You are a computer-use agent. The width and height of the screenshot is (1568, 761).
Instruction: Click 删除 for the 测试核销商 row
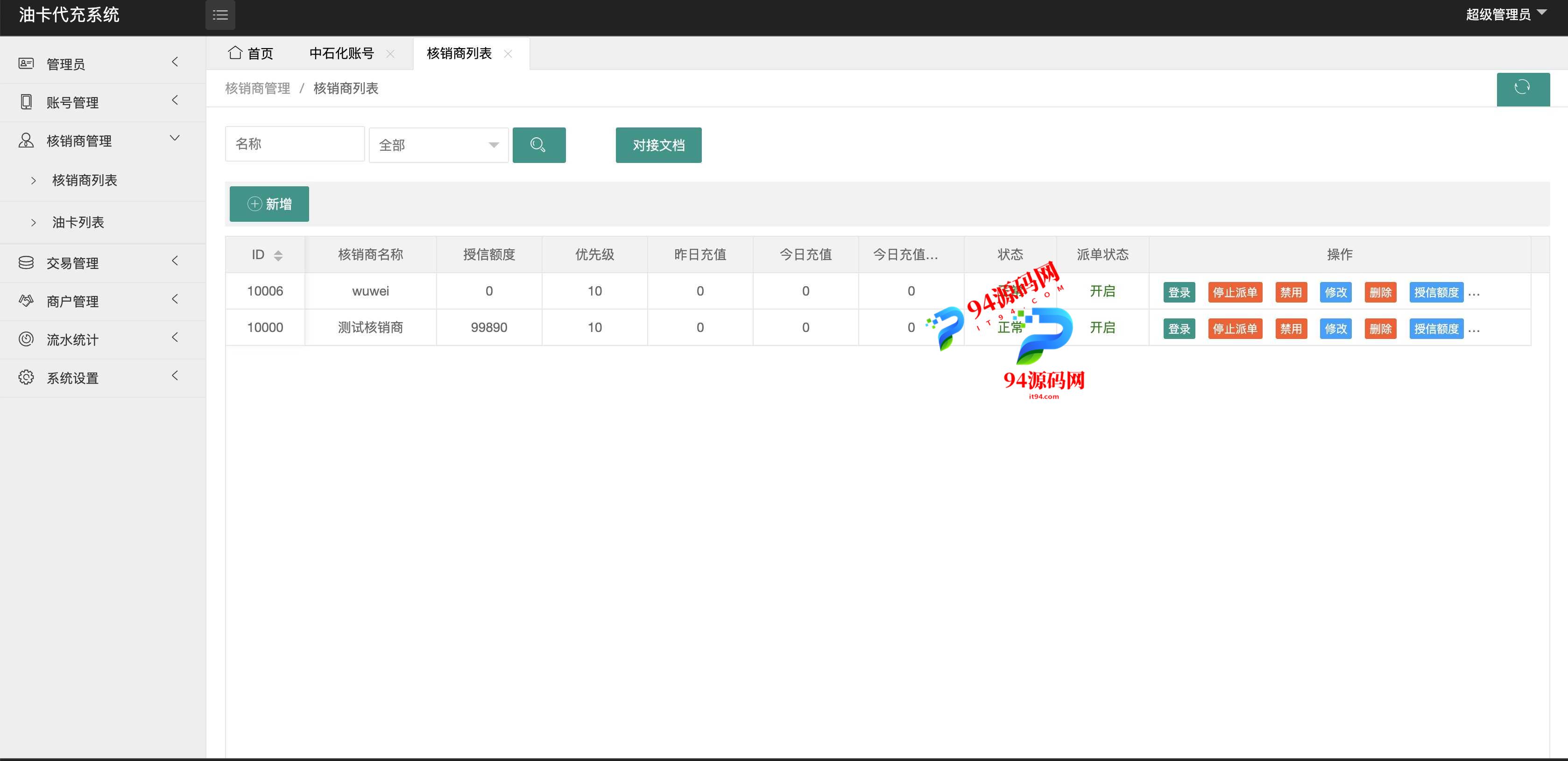(x=1380, y=329)
